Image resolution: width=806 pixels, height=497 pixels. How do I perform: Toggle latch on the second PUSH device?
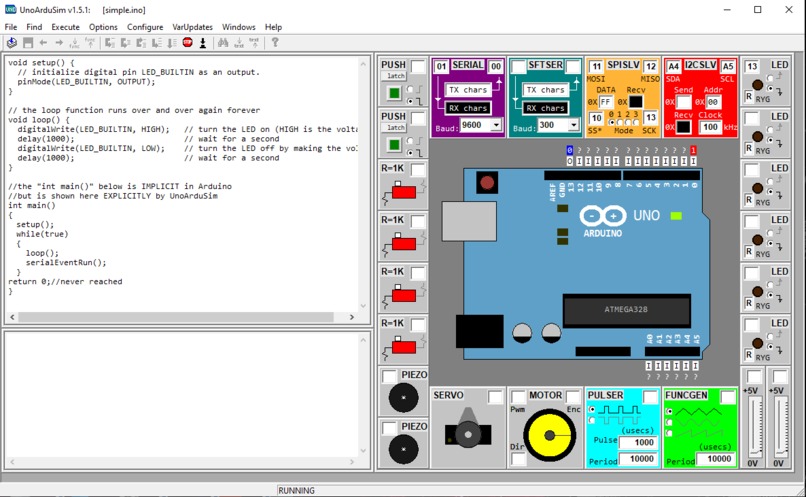tap(395, 127)
